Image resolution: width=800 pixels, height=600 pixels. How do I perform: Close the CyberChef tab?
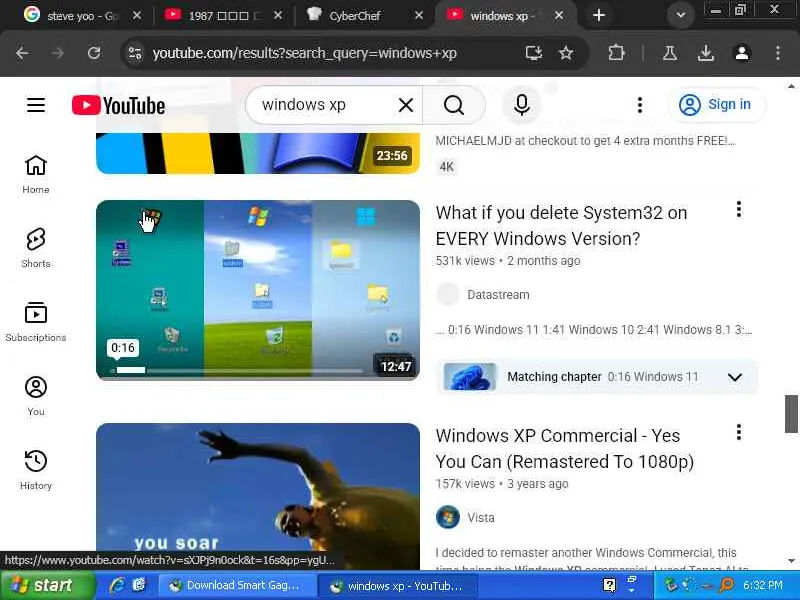coord(419,16)
